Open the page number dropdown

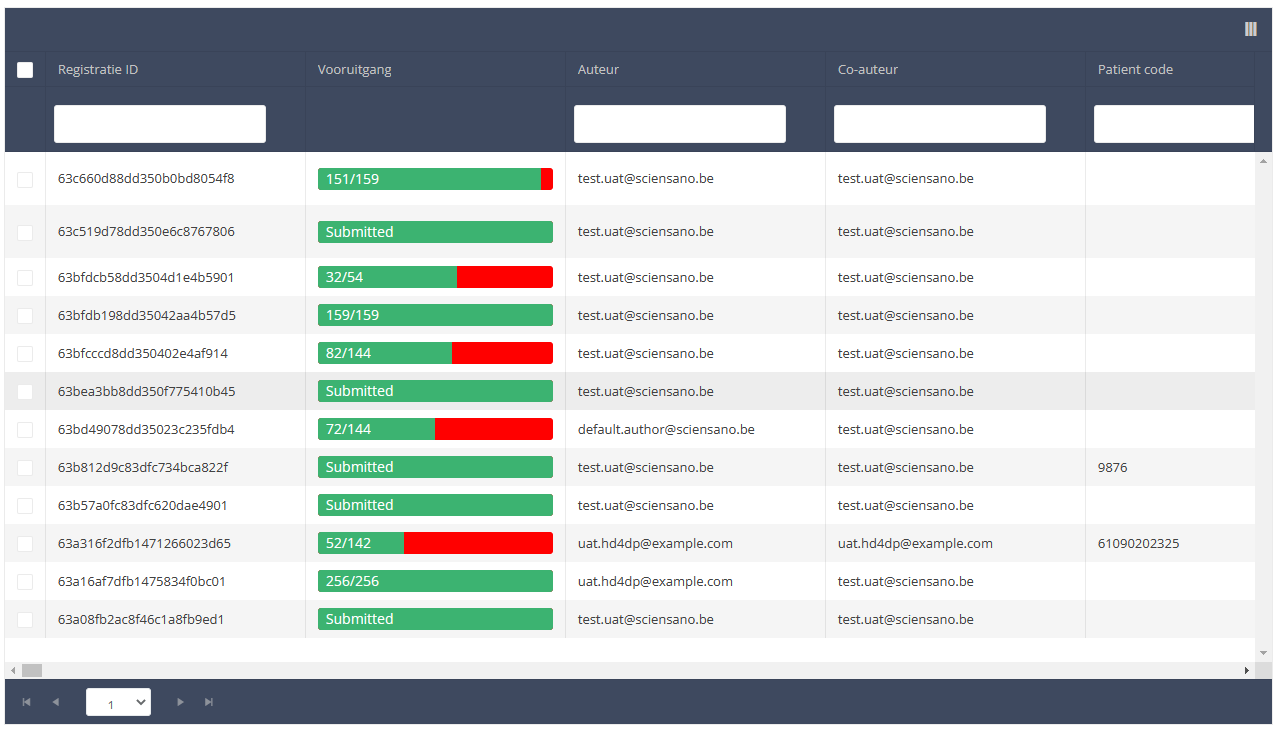[118, 702]
